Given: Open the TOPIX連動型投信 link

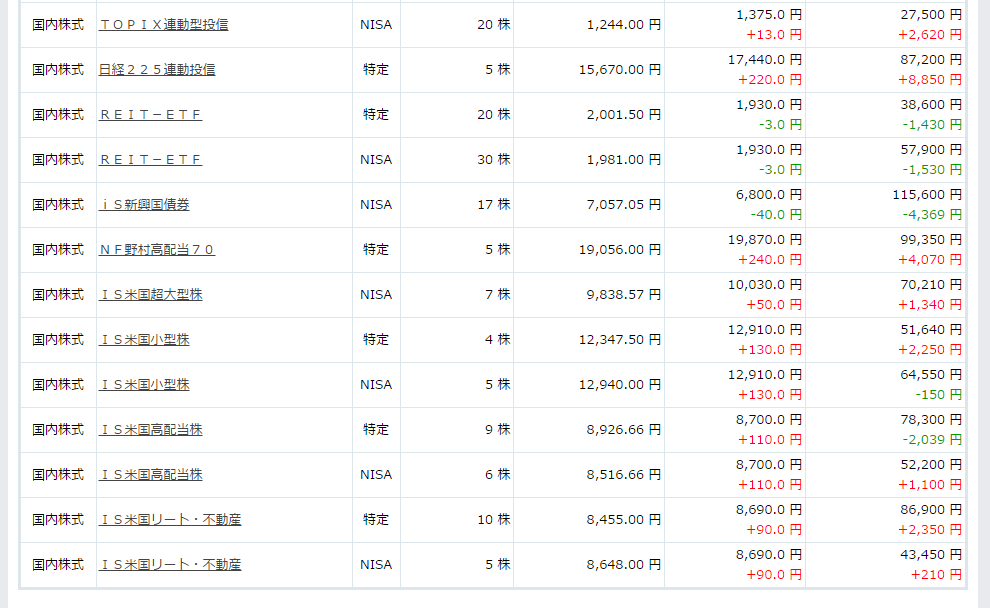Looking at the screenshot, I should coord(164,25).
